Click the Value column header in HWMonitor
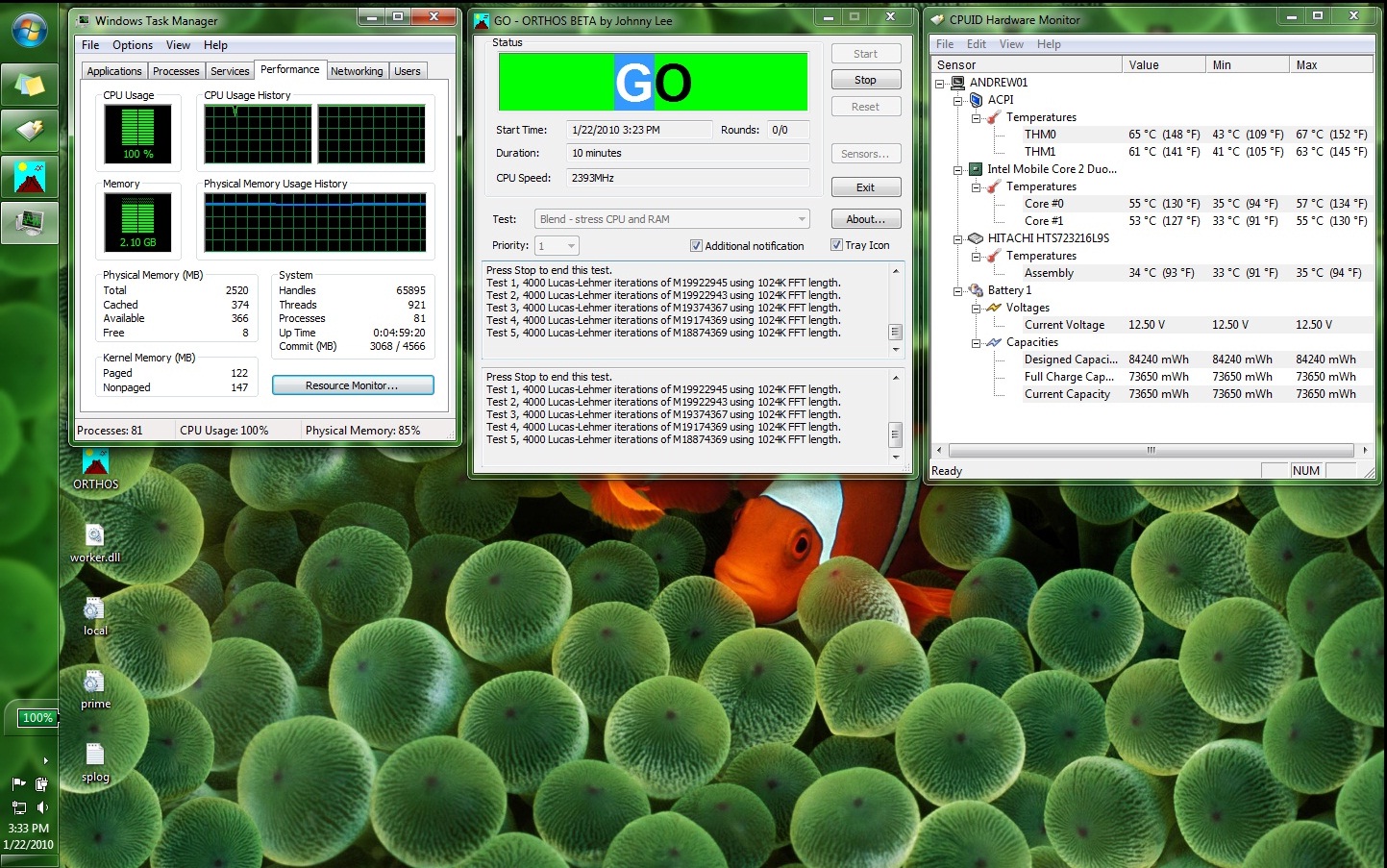 (x=1163, y=64)
